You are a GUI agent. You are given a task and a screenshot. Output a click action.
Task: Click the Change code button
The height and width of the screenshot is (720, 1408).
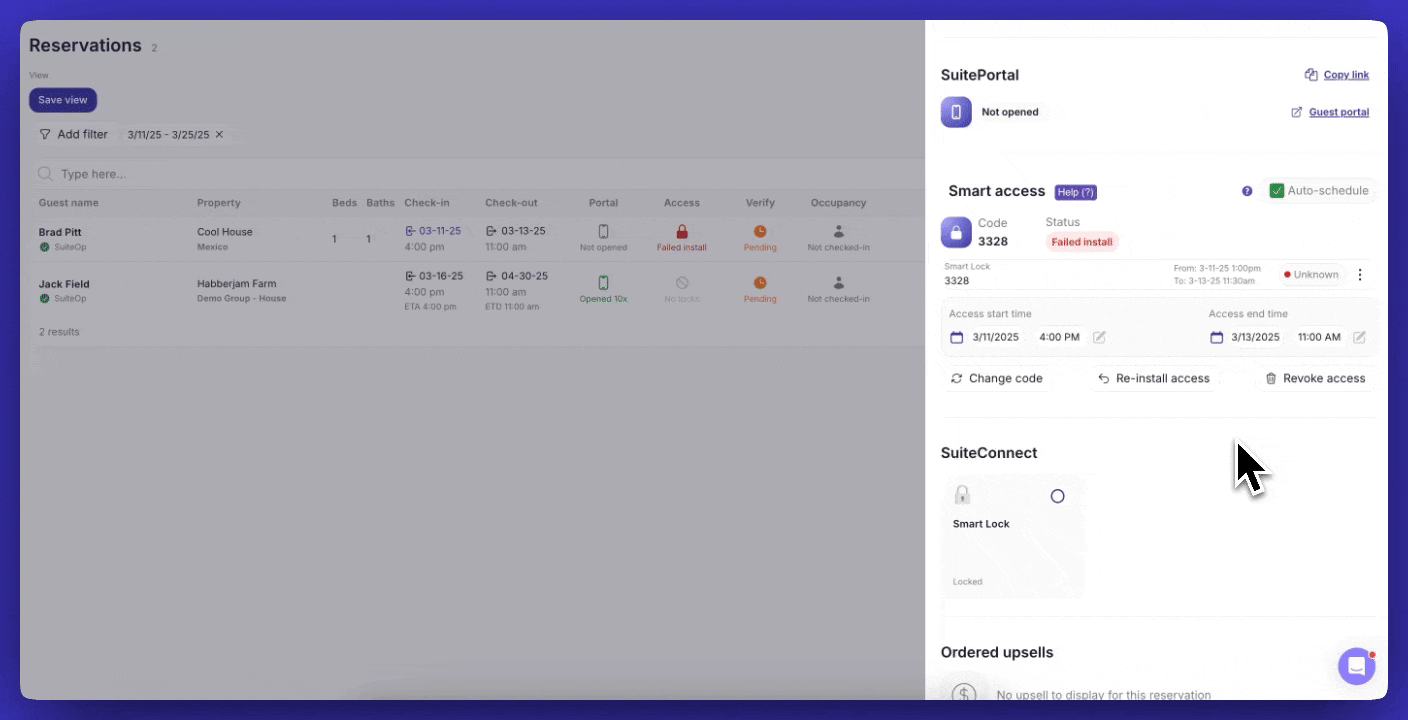(x=996, y=379)
